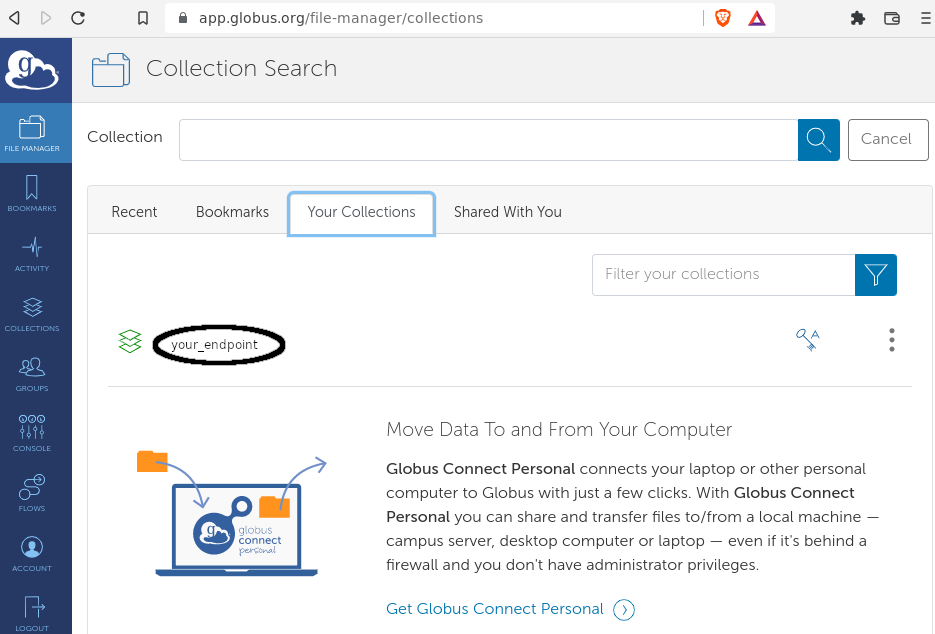Click the Collection search input field
This screenshot has height=634, width=935.
tap(488, 140)
